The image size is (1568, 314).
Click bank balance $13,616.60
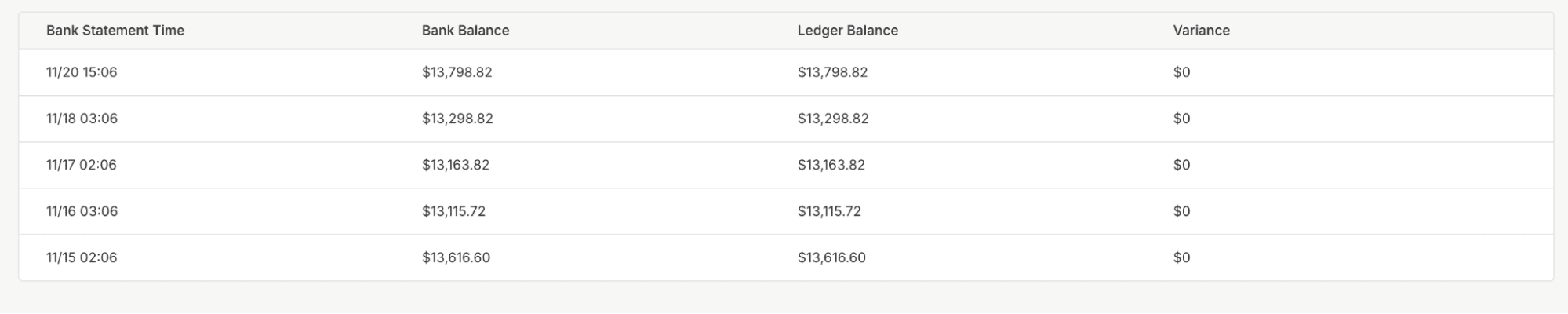(x=456, y=257)
